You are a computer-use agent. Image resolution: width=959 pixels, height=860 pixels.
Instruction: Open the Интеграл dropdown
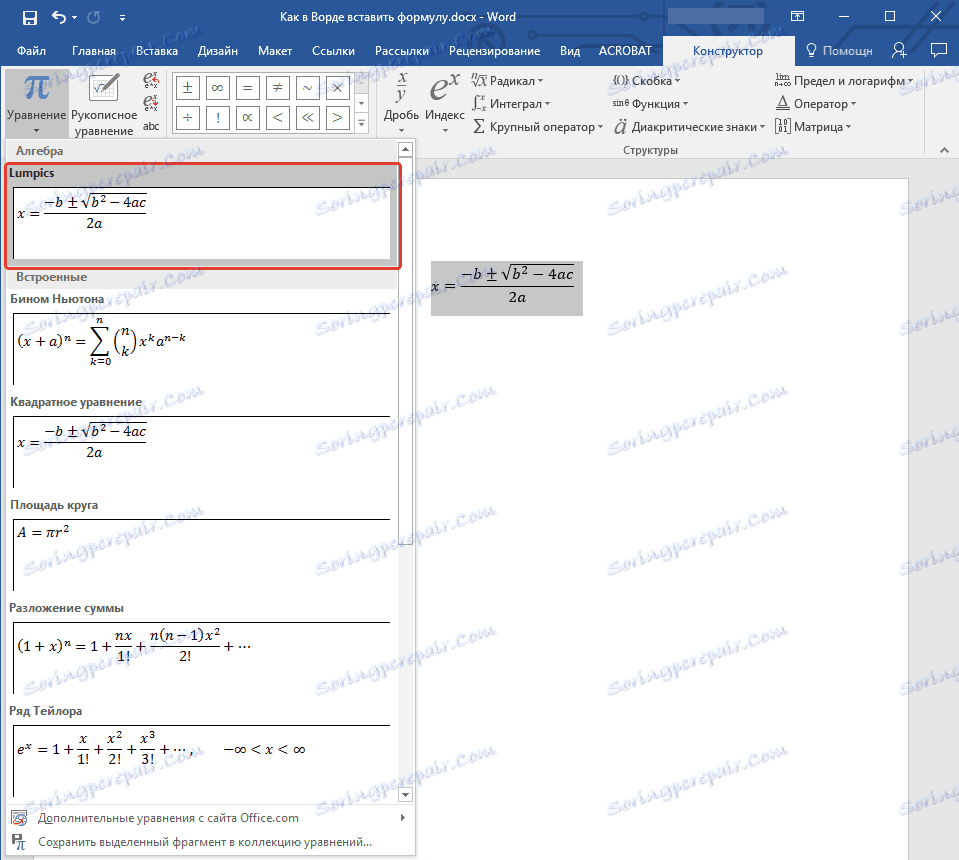click(511, 104)
